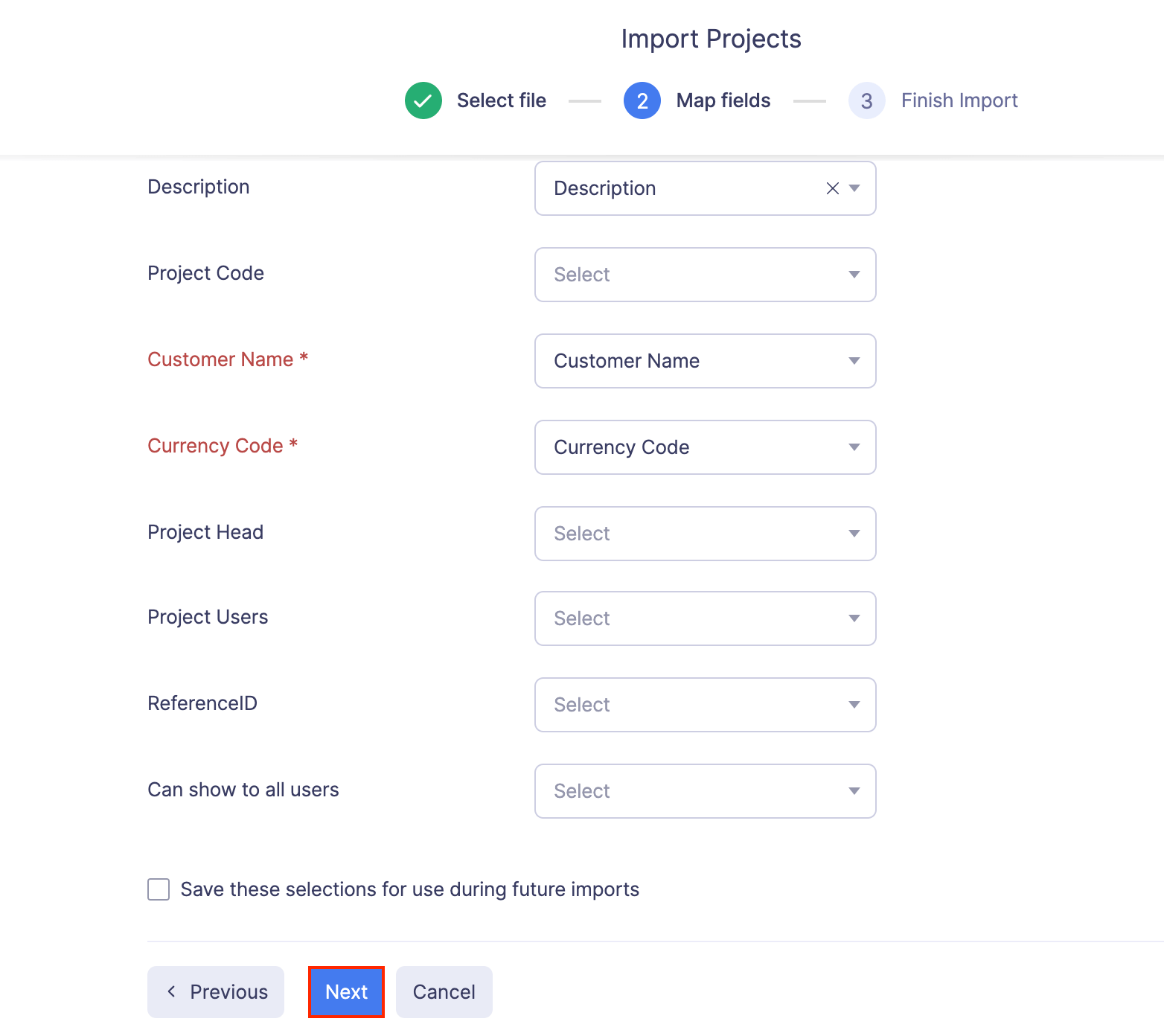Click the dropdown caret on Currency Code field

pos(854,447)
